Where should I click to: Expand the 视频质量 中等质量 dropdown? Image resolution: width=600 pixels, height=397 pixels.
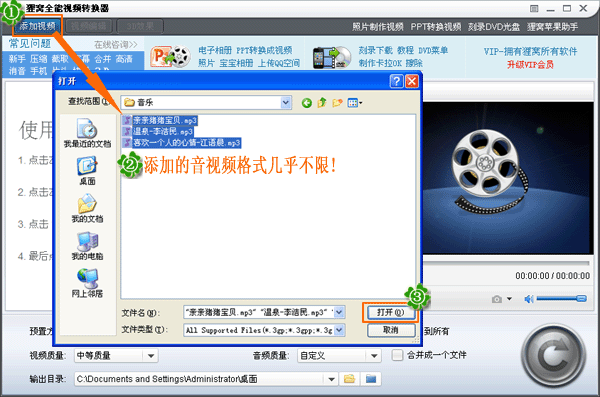151,356
